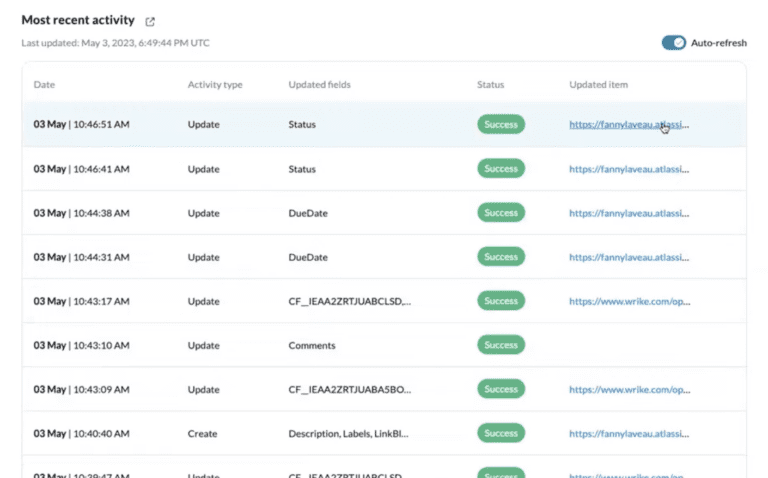Click the CF_IEAA2ZRTJUABA5BO field cell
The image size is (768, 478).
click(350, 389)
